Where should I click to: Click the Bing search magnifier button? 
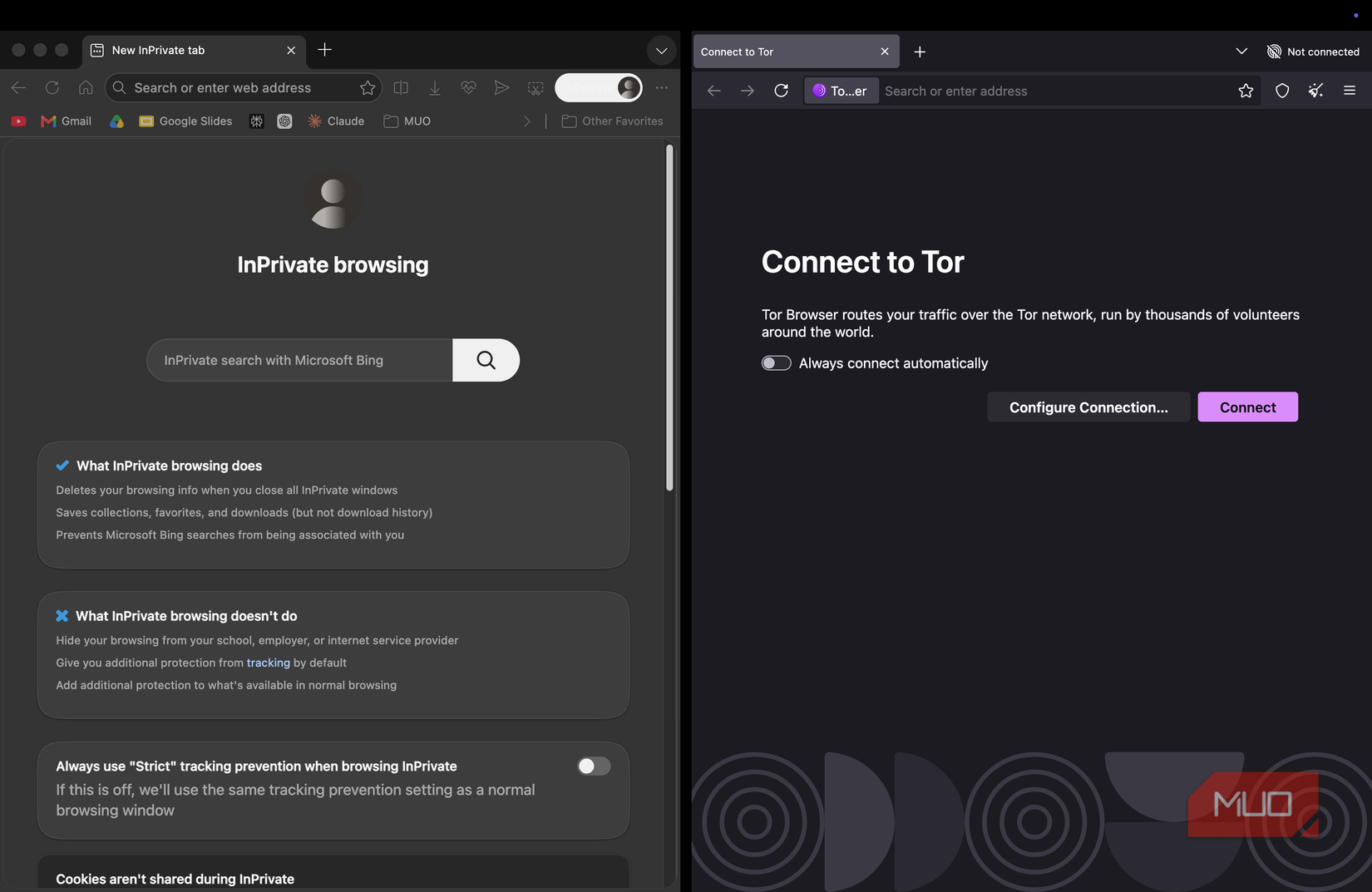486,360
